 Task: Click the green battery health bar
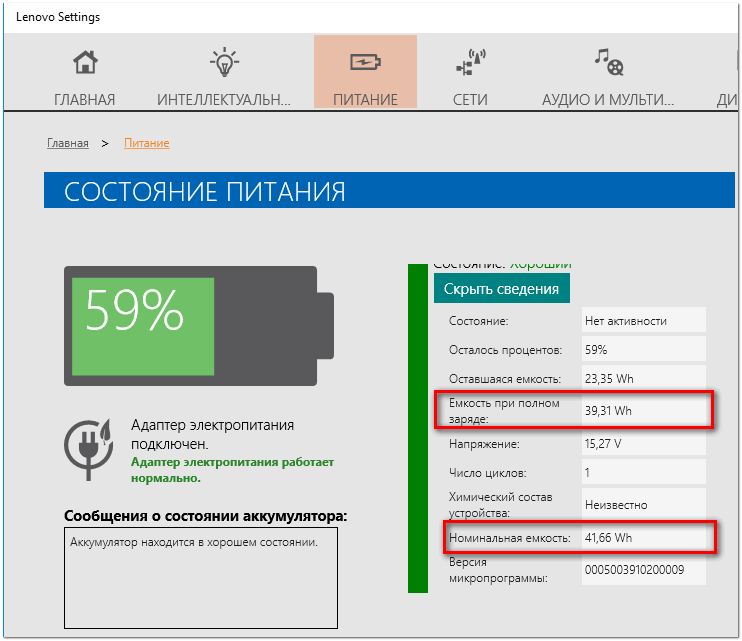pos(417,430)
